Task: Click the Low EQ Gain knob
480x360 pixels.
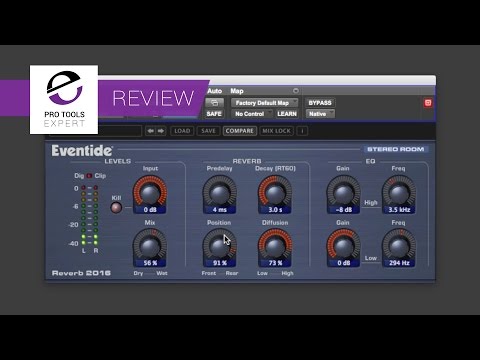Action: click(343, 246)
